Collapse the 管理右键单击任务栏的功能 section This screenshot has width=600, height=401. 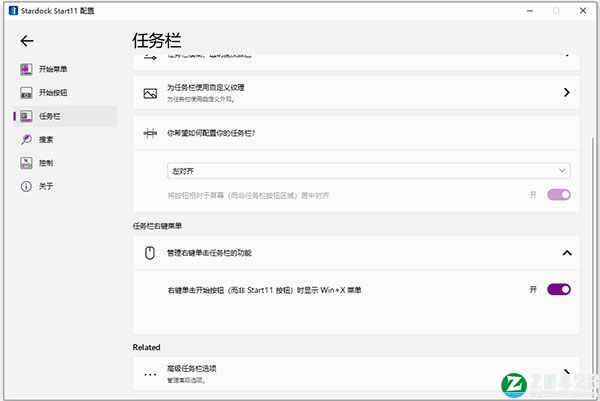[567, 253]
